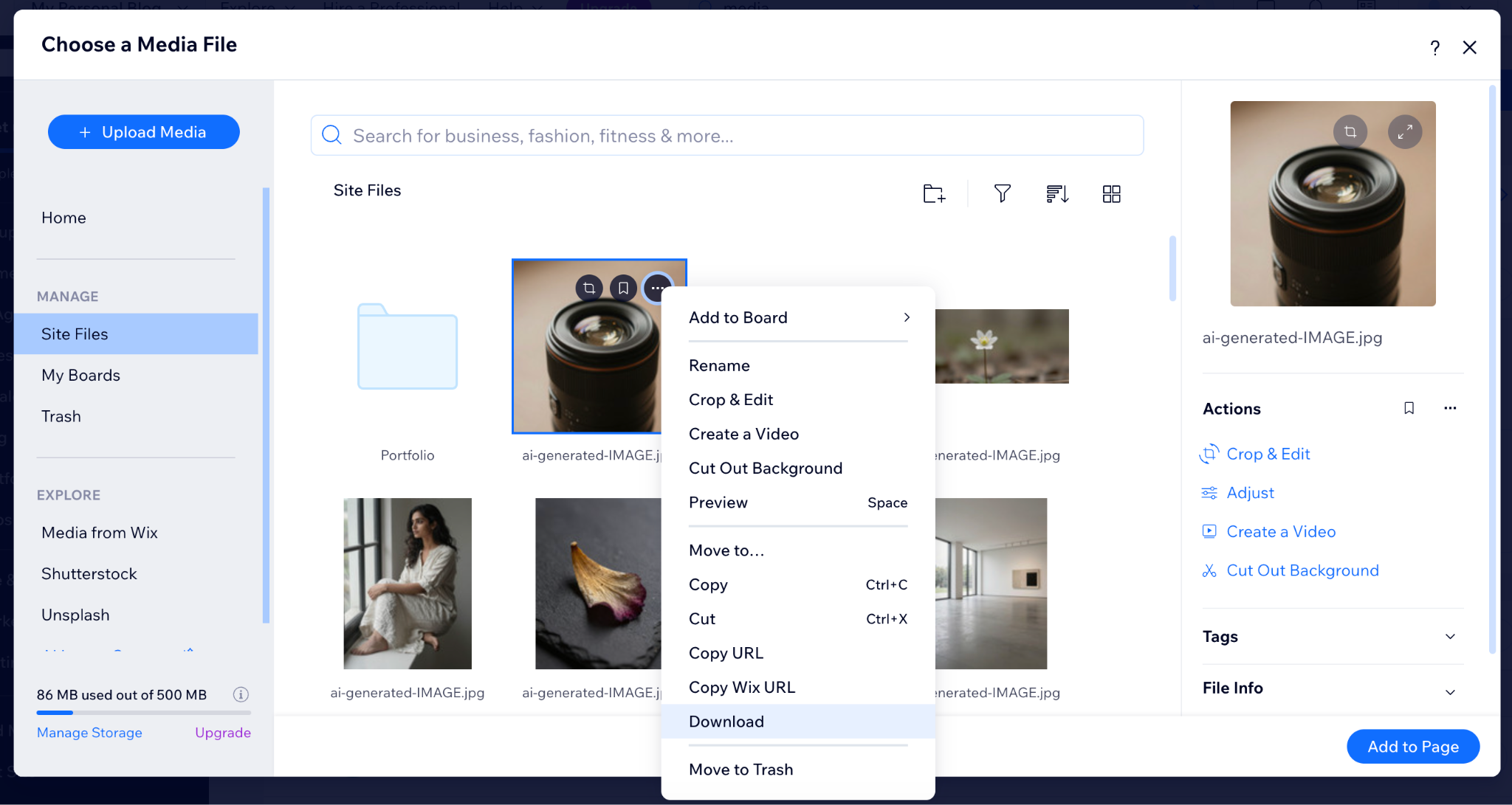Click the details panel vertical scrollbar
The height and width of the screenshot is (805, 1512).
click(1492, 369)
